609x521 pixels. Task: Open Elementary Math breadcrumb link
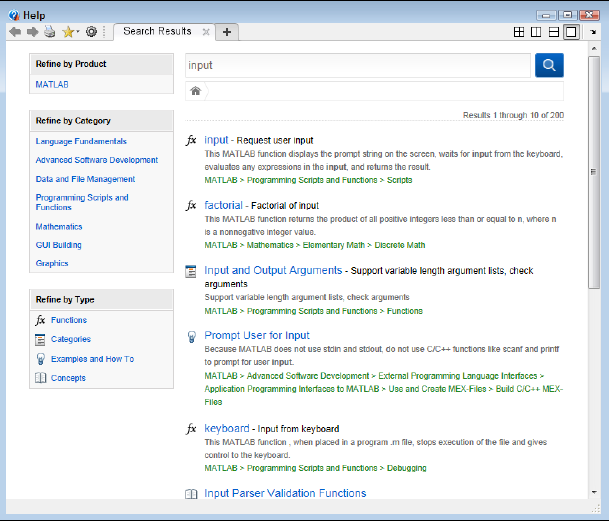334,245
